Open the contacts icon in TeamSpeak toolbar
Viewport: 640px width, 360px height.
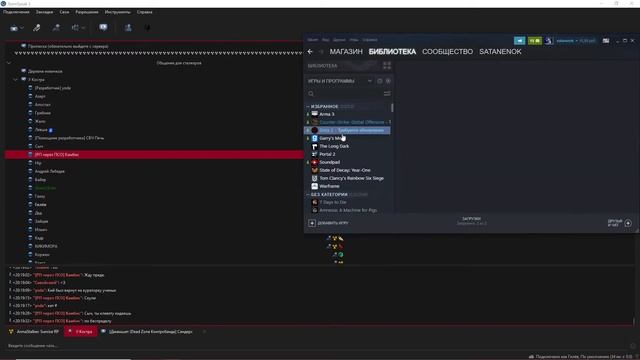point(128,28)
